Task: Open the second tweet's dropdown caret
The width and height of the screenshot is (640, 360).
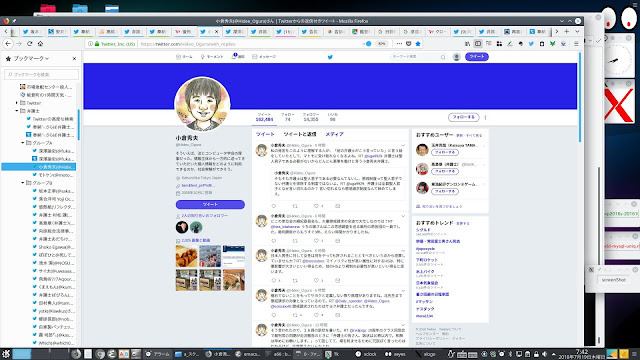Action: (403, 216)
